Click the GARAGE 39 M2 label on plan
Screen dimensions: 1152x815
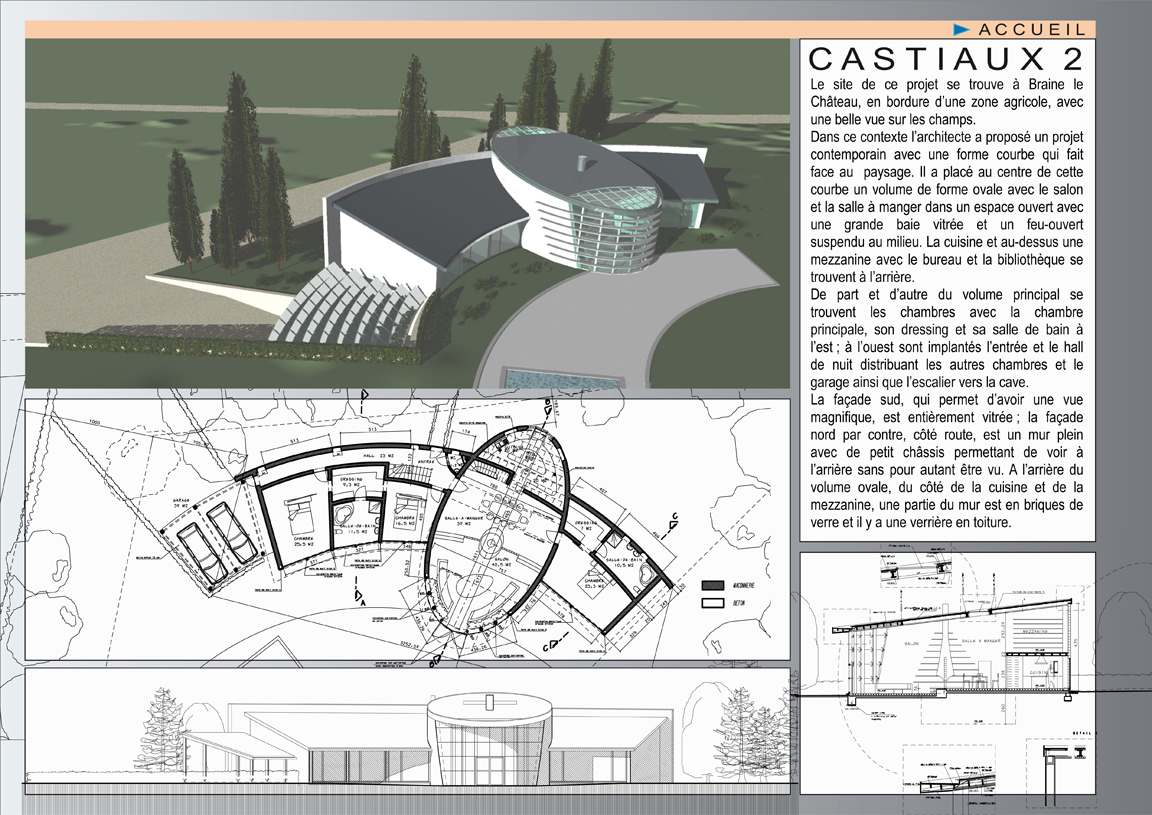[x=181, y=503]
